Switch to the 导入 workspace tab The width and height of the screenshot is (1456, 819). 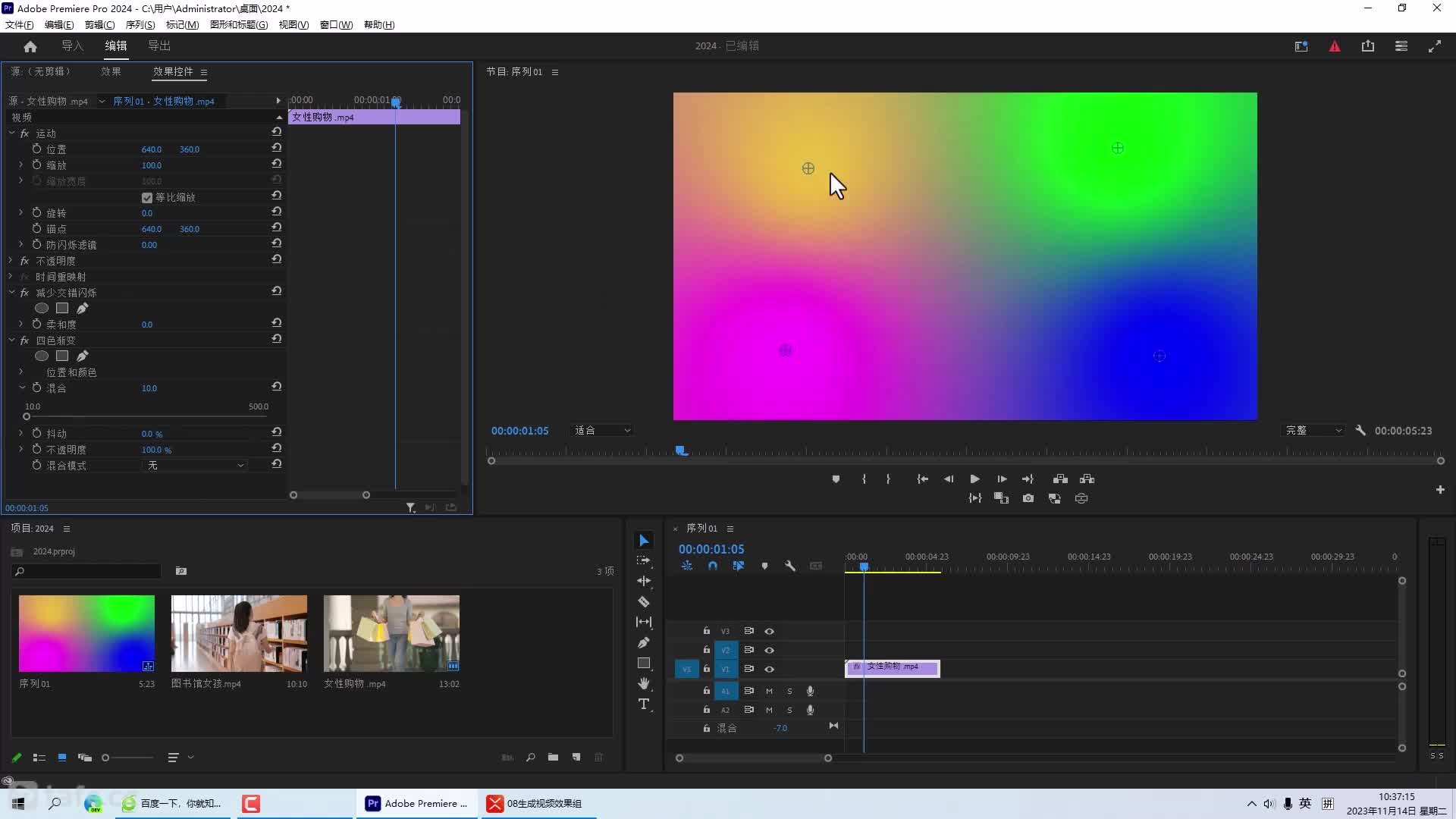(x=72, y=46)
